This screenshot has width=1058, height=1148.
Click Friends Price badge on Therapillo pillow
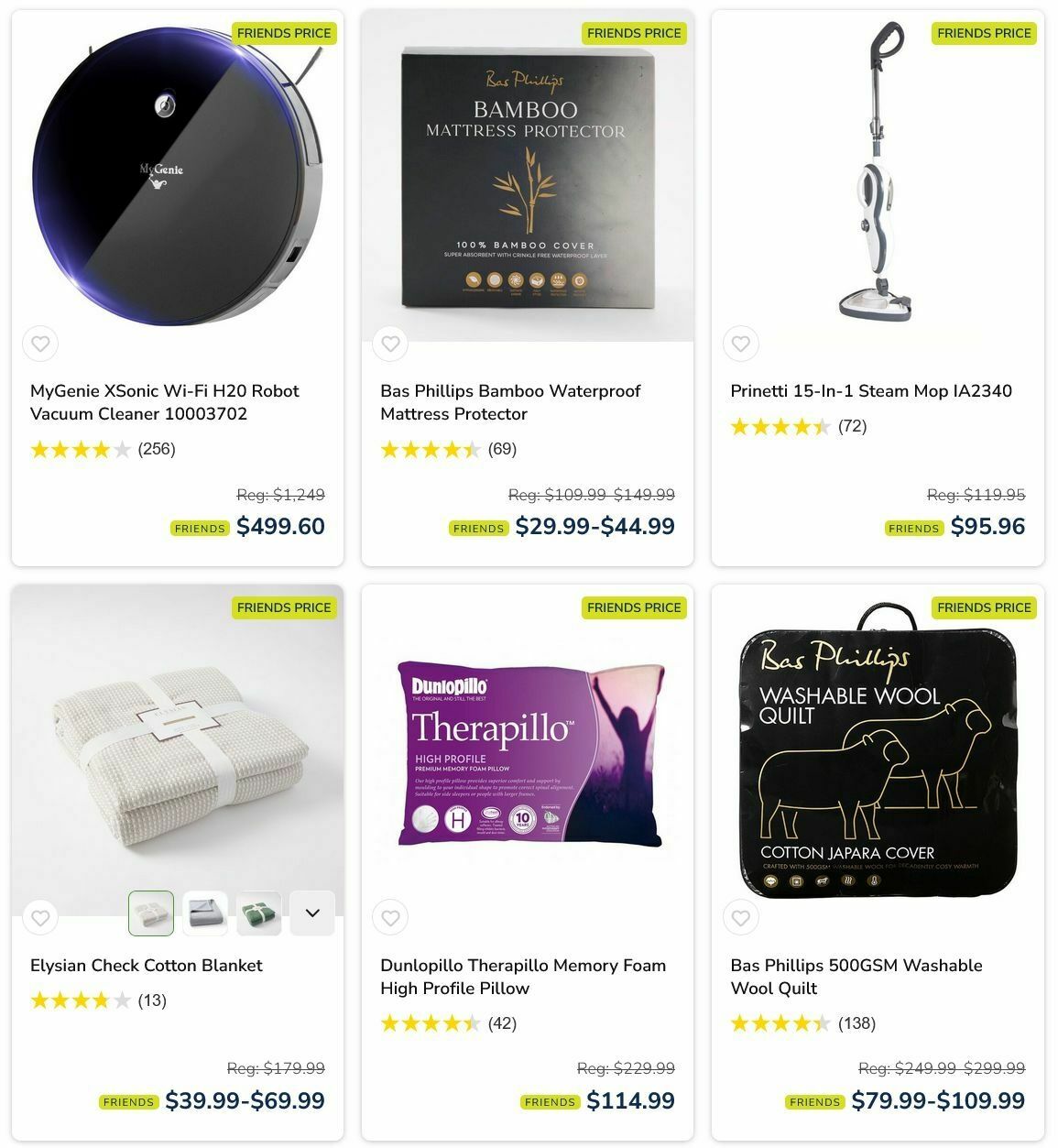(x=634, y=607)
